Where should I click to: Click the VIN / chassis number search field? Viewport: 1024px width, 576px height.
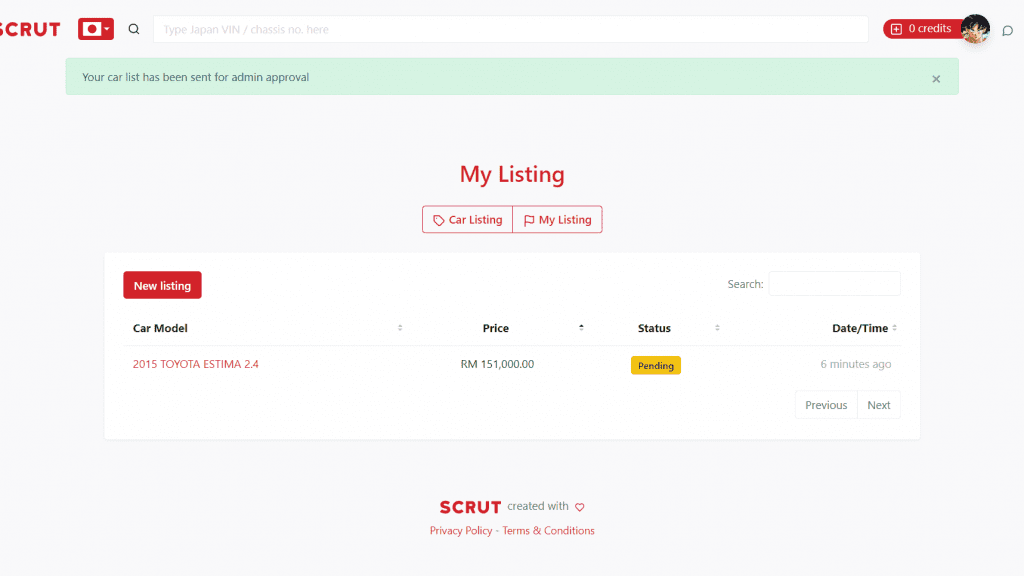(x=511, y=29)
